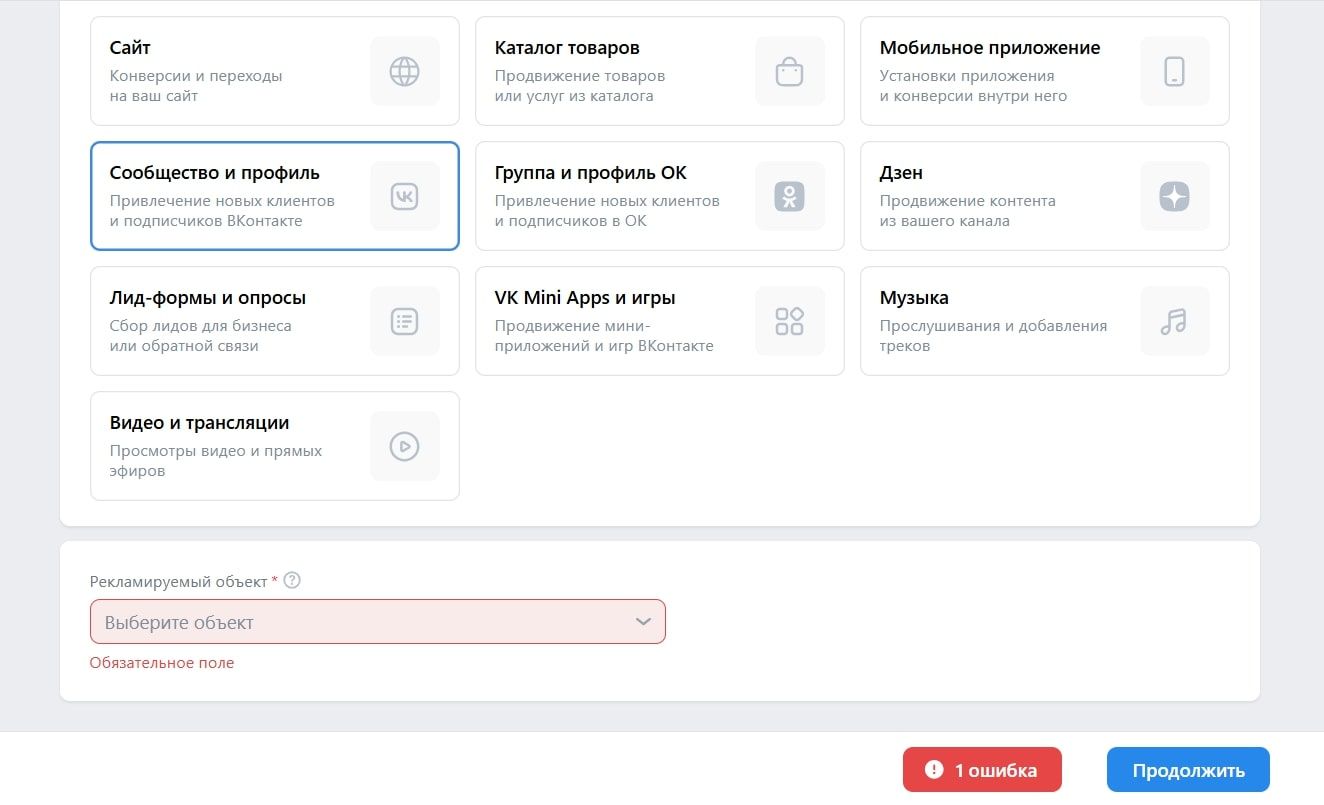This screenshot has width=1324, height=805.
Task: Click the smartphone icon for Мобильное приложение
Action: [x=1174, y=71]
